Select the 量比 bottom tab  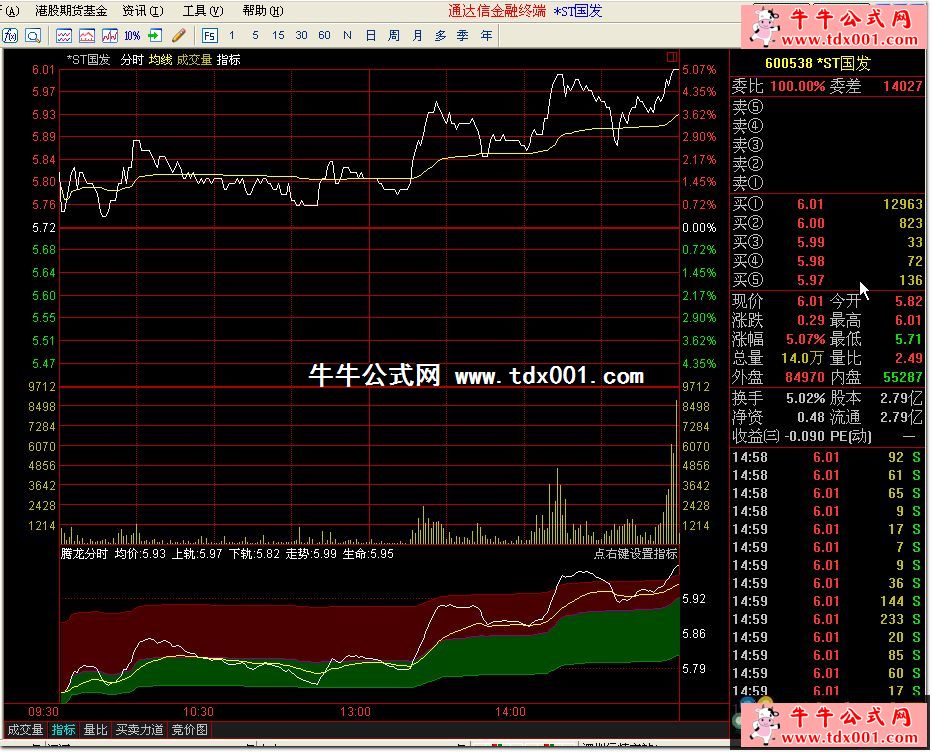click(x=95, y=730)
